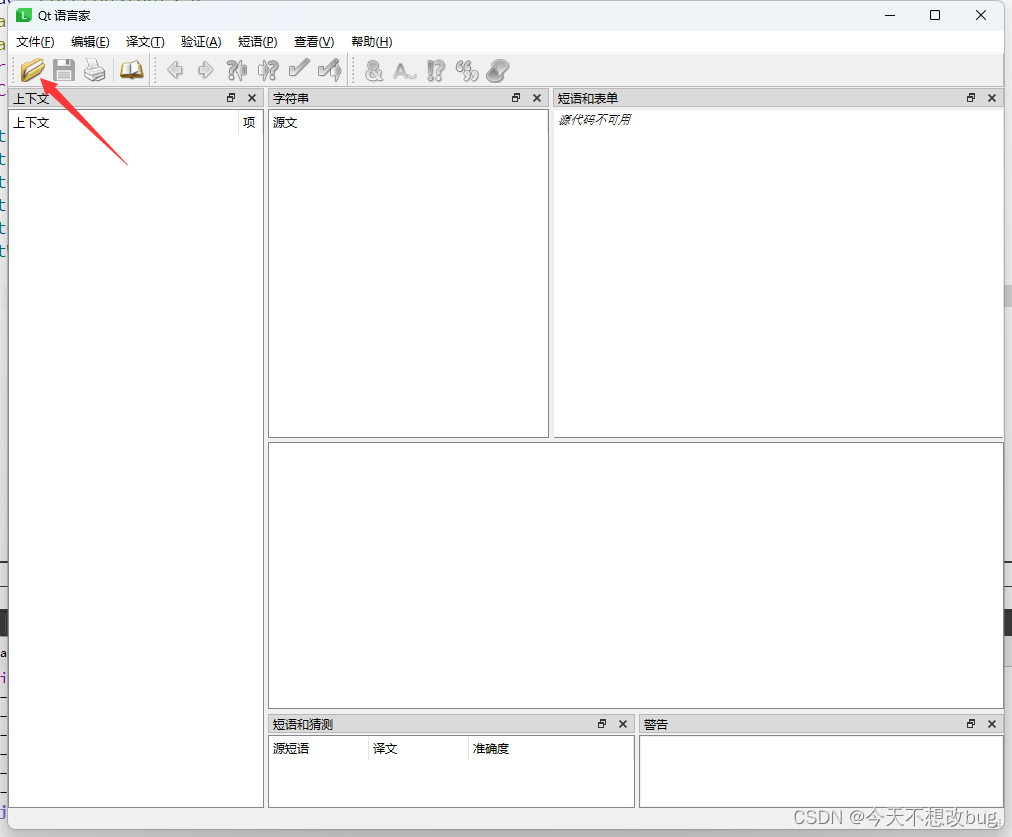The image size is (1012, 837).
Task: Minimize the Qt 语言家 window
Action: point(890,15)
